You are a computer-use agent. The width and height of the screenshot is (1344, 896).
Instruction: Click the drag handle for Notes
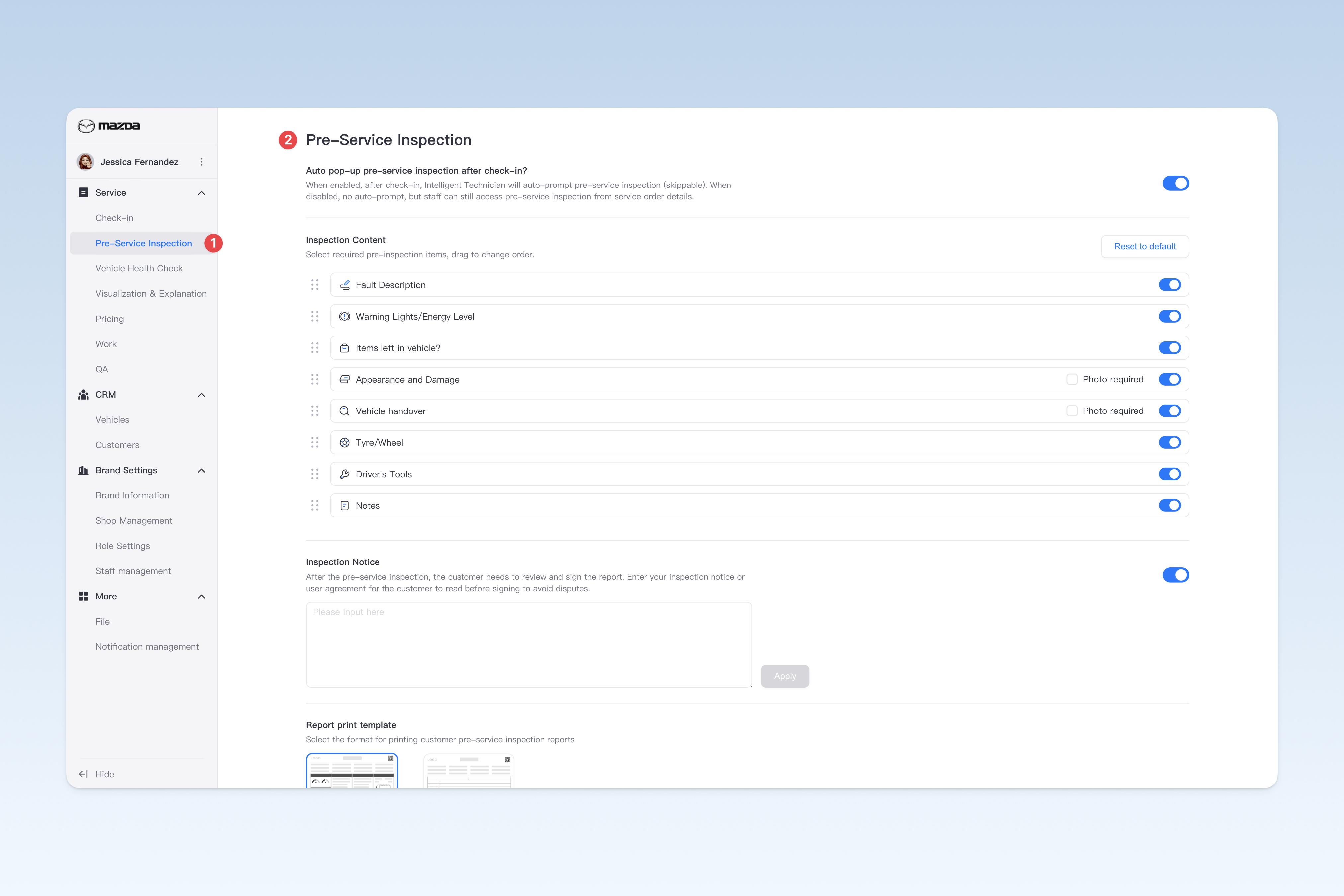[x=315, y=505]
